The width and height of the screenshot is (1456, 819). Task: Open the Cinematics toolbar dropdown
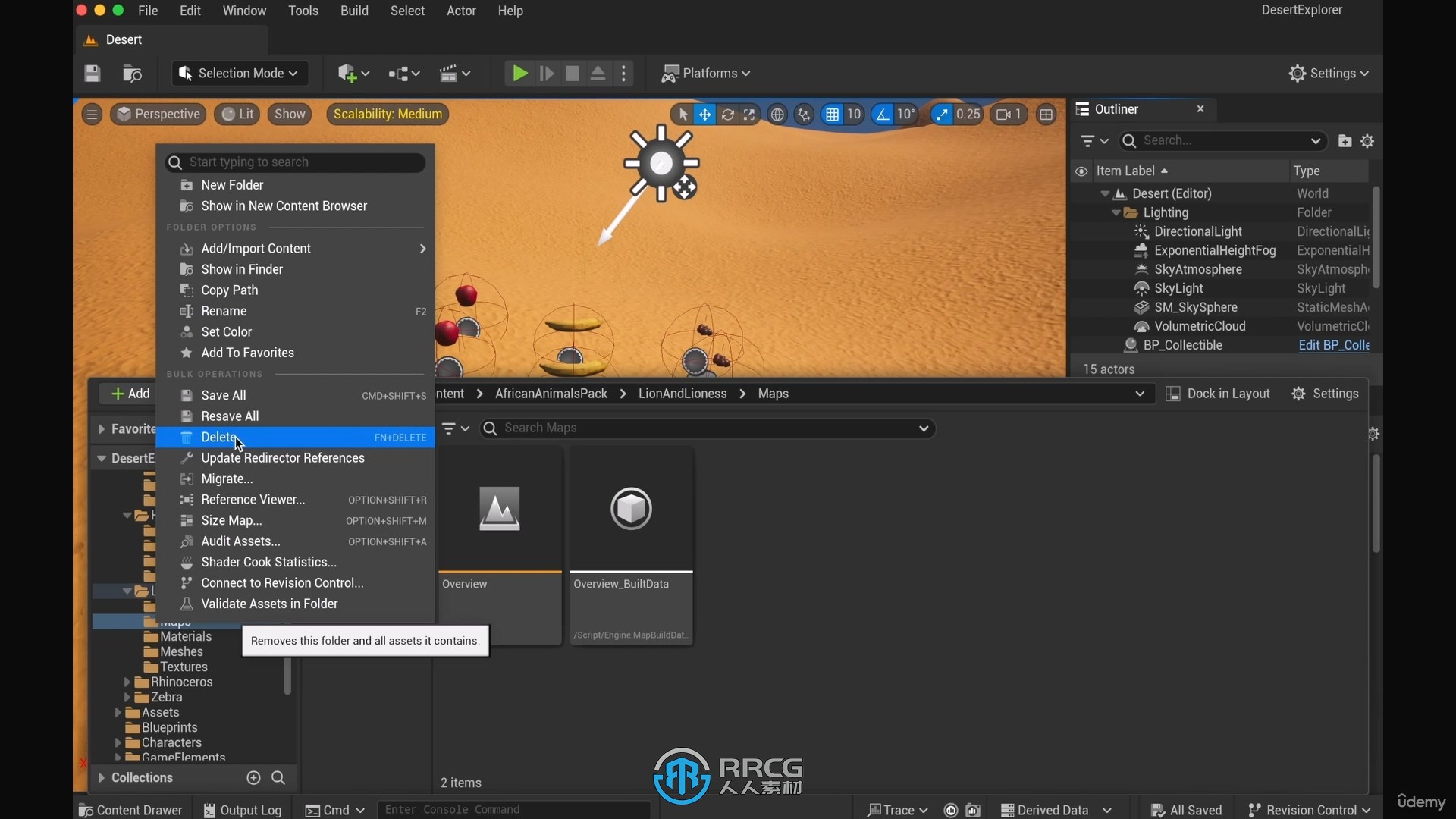click(455, 74)
